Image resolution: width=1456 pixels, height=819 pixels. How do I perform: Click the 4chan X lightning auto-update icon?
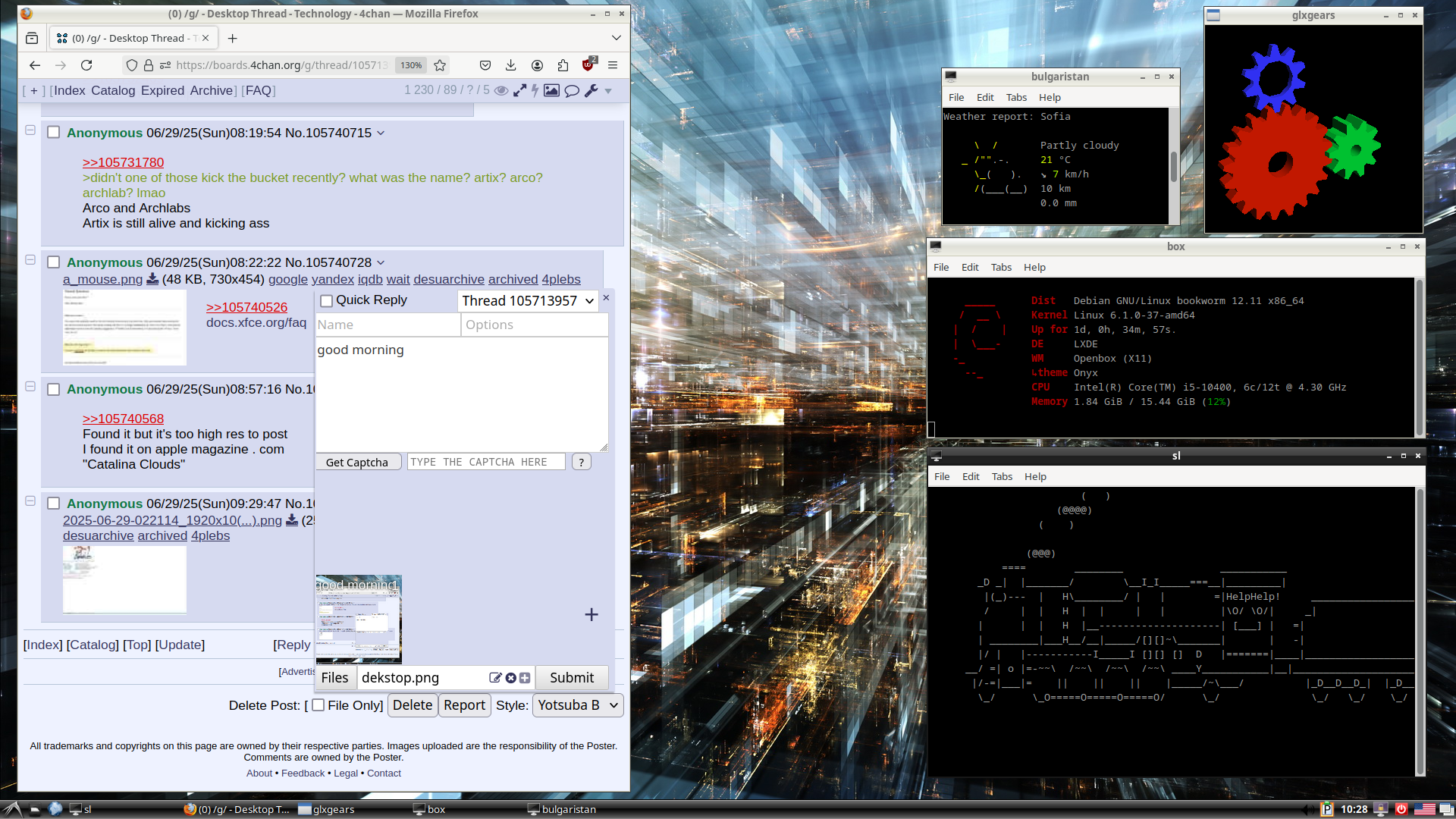tap(535, 90)
